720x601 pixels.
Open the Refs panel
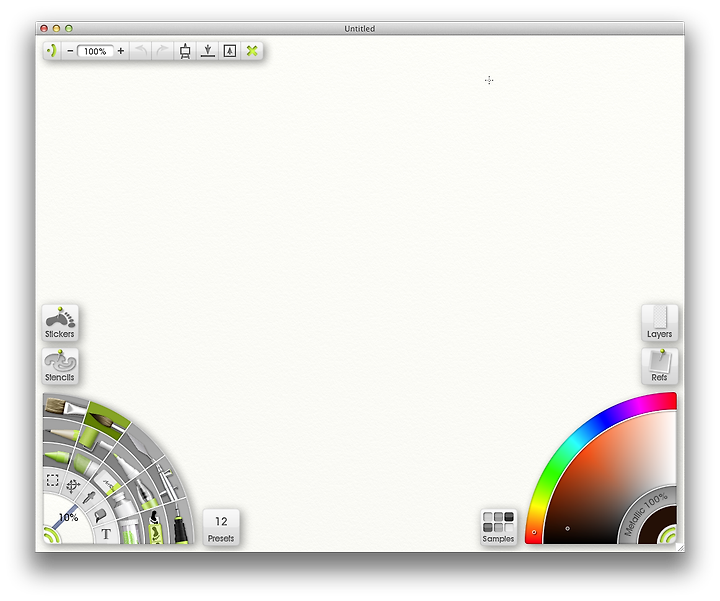pos(659,366)
